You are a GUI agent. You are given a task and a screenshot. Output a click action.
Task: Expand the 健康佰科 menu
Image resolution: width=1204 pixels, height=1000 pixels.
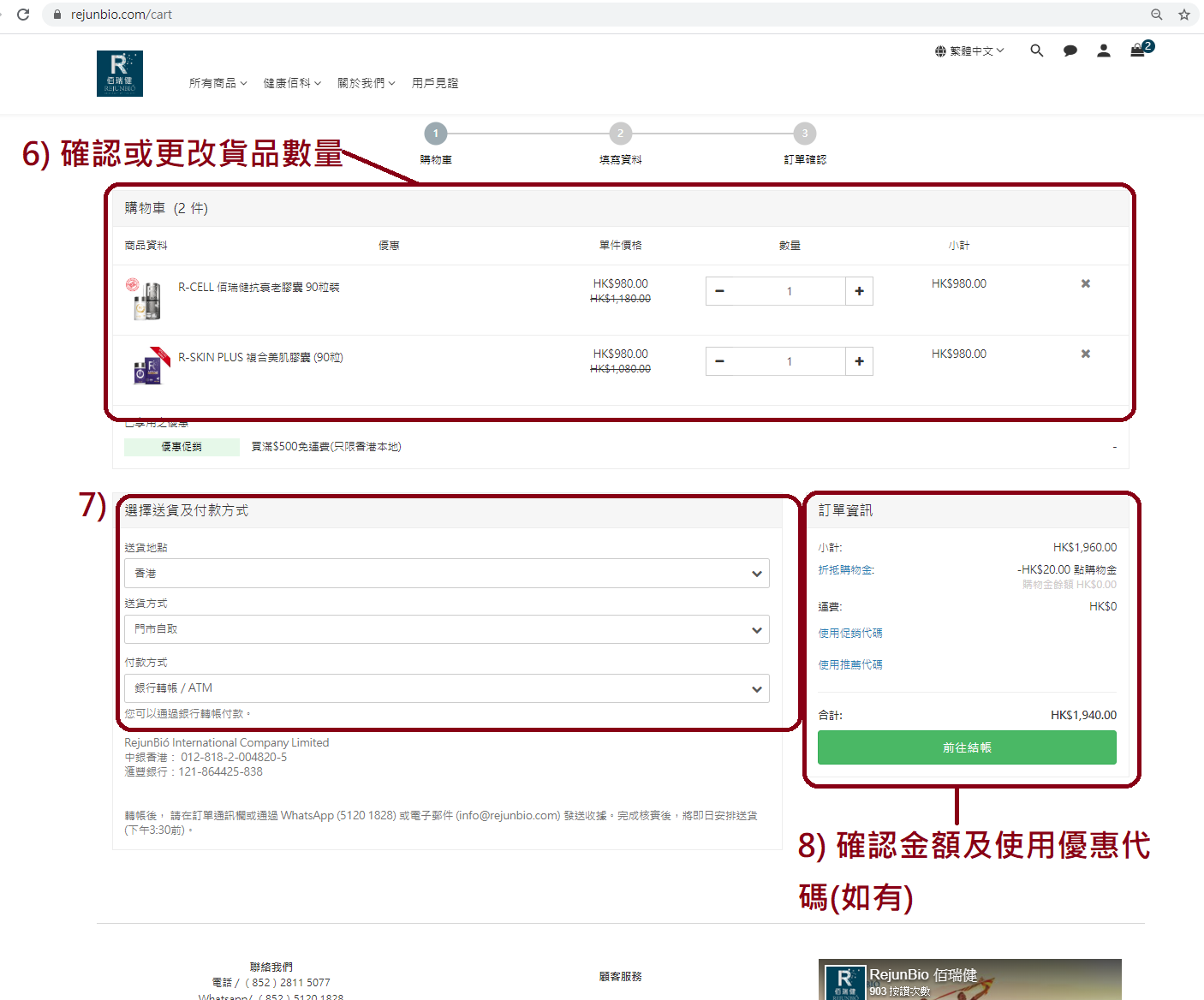pos(292,83)
